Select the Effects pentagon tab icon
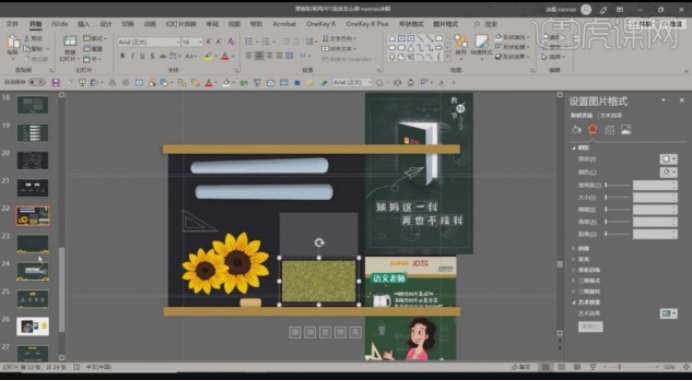 point(592,129)
